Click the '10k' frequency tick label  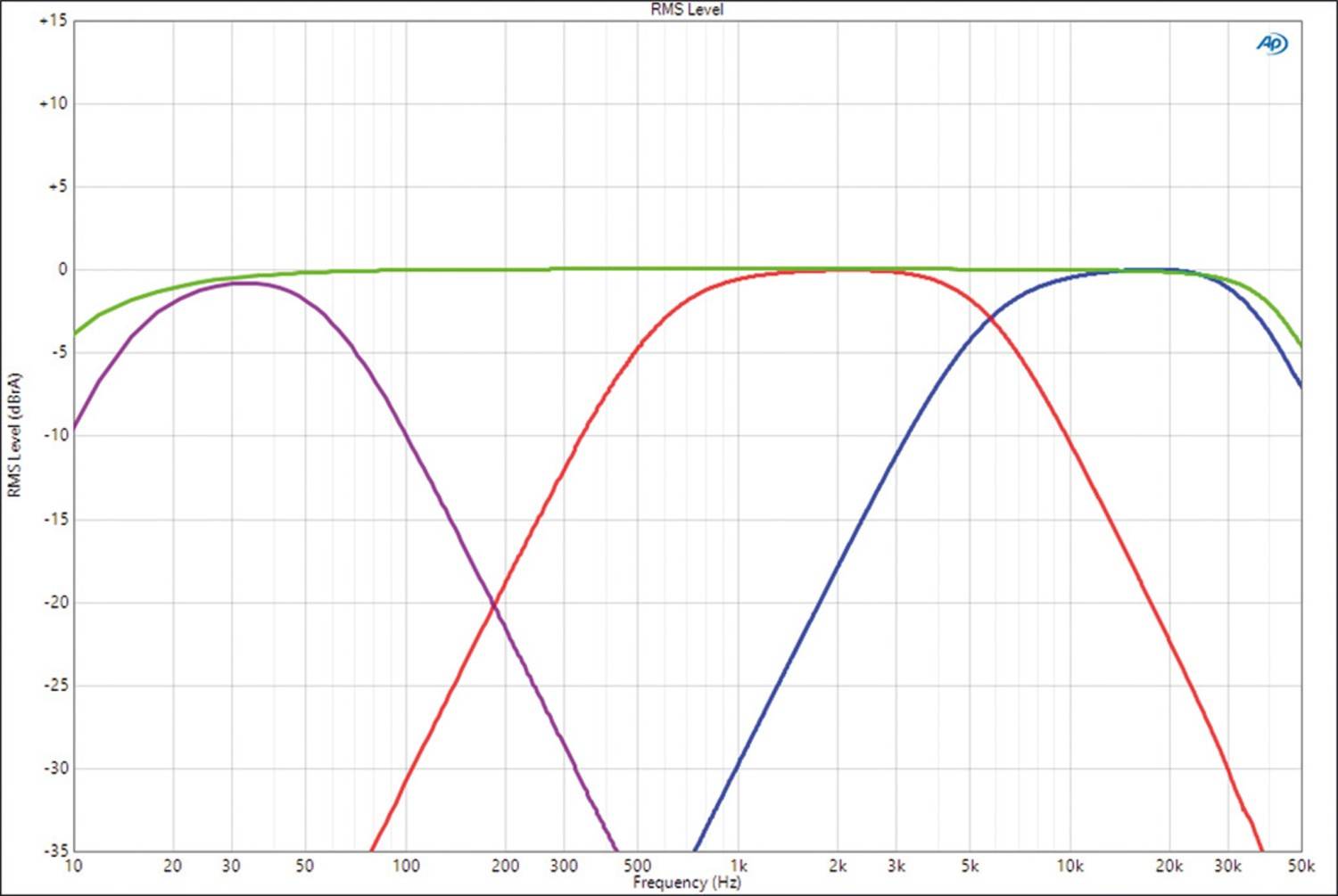(x=1070, y=866)
